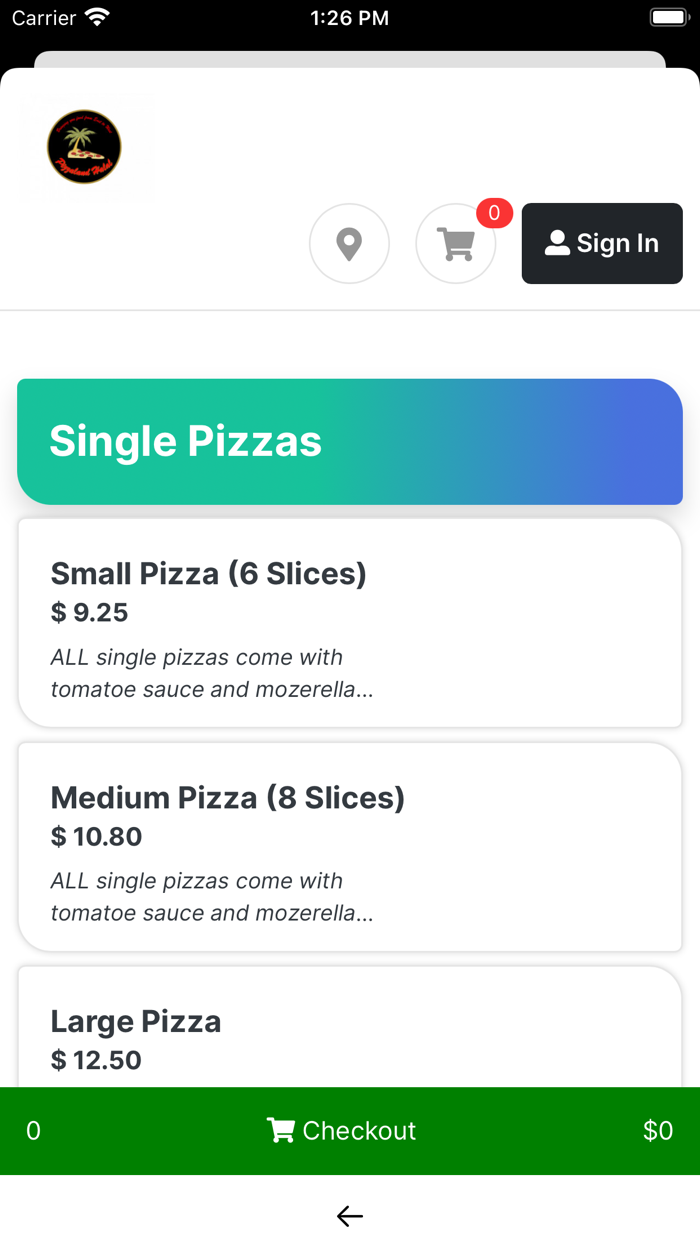The image size is (700, 1244).
Task: Open the shopping cart icon
Action: [x=456, y=243]
